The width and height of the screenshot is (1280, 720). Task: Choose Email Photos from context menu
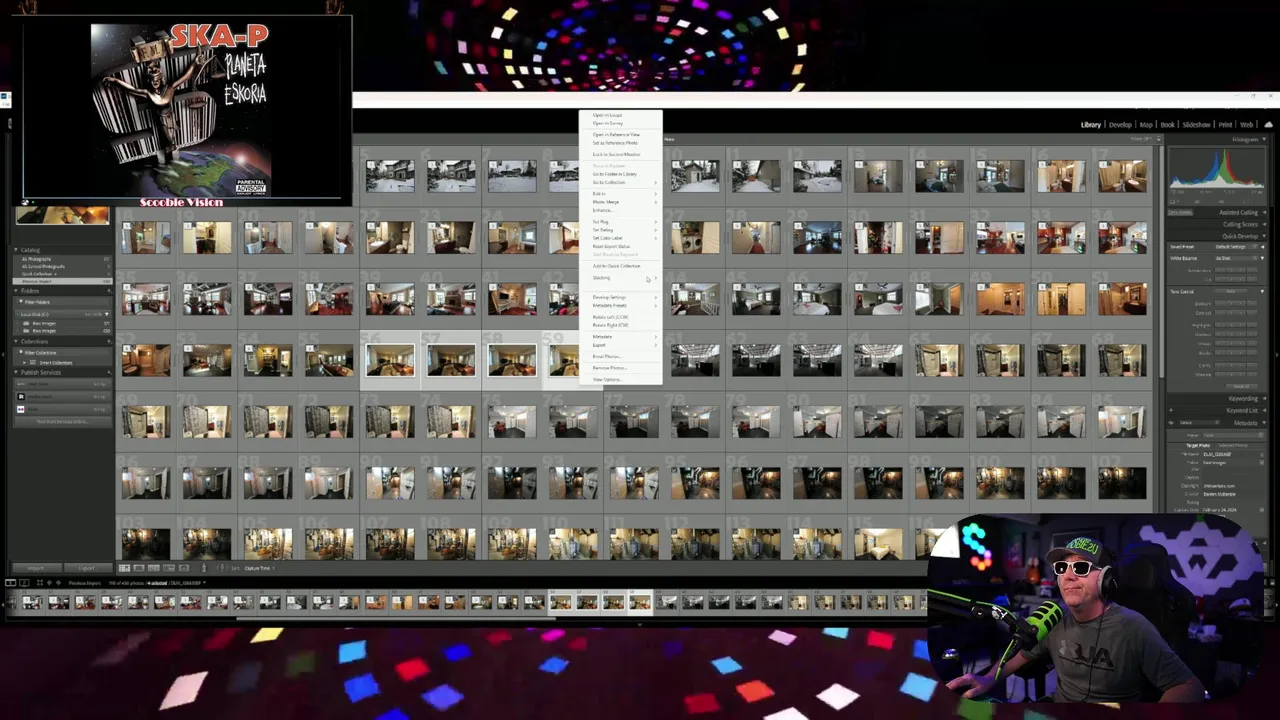click(x=620, y=356)
